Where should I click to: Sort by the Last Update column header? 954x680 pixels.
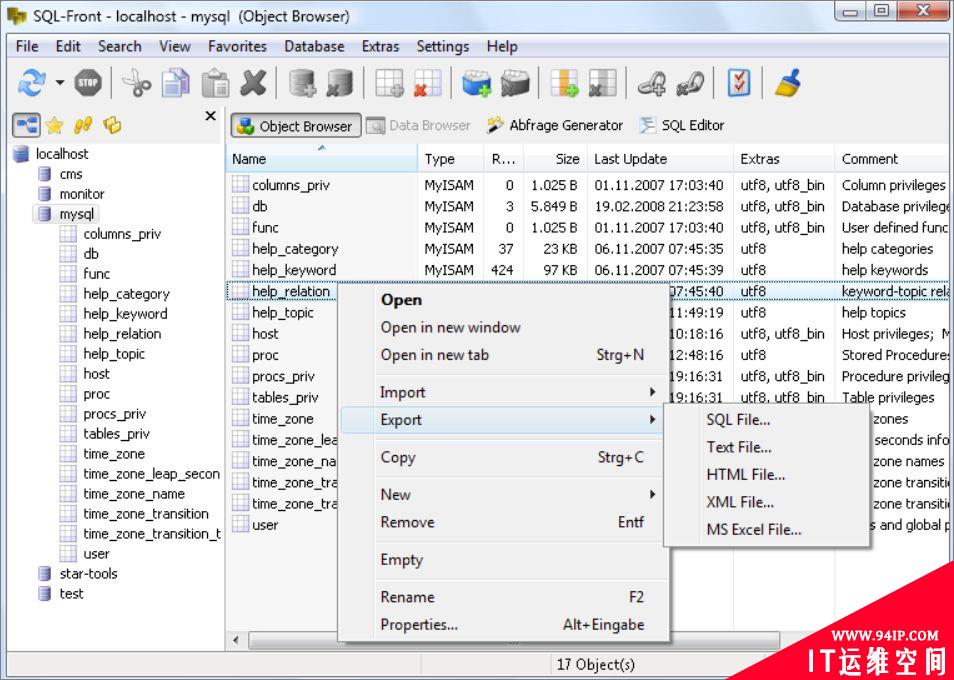click(660, 159)
